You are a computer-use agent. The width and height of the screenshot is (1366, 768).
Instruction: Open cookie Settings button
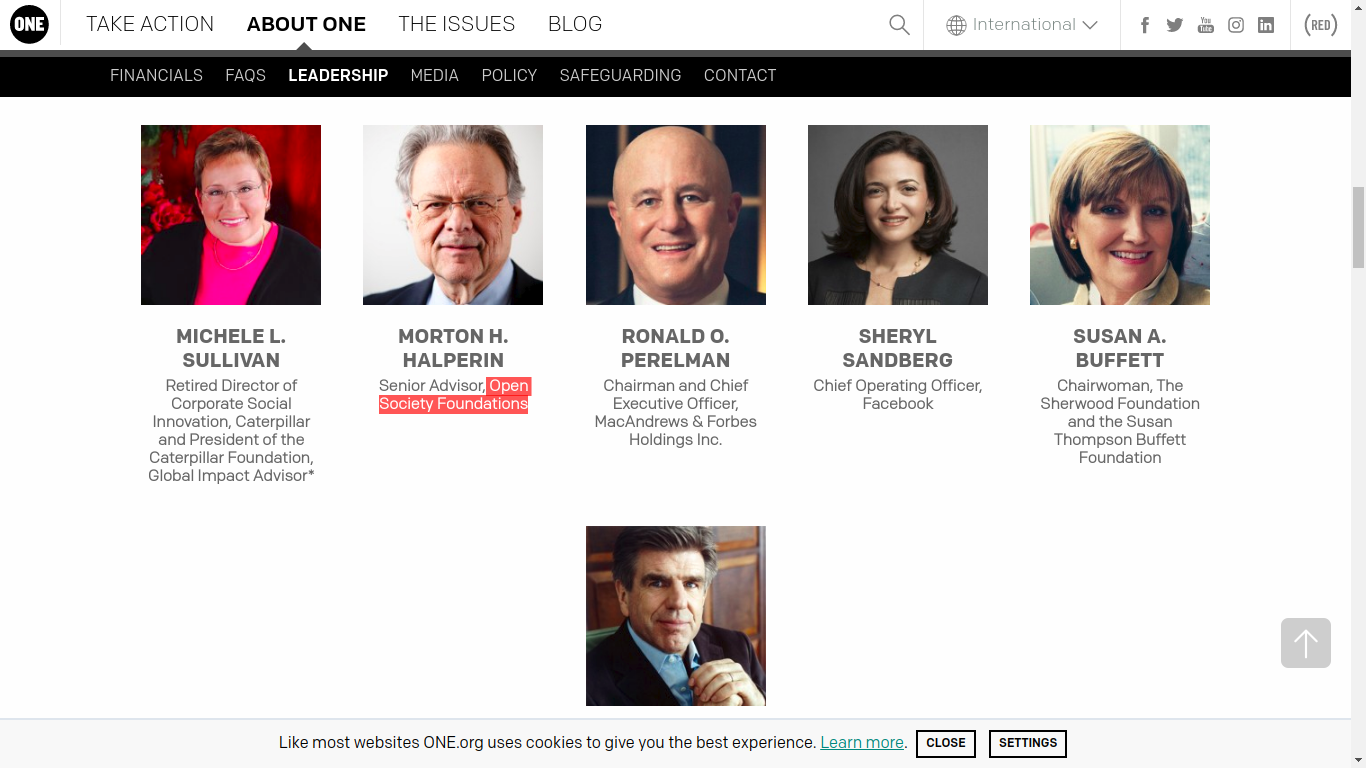pyautogui.click(x=1027, y=743)
